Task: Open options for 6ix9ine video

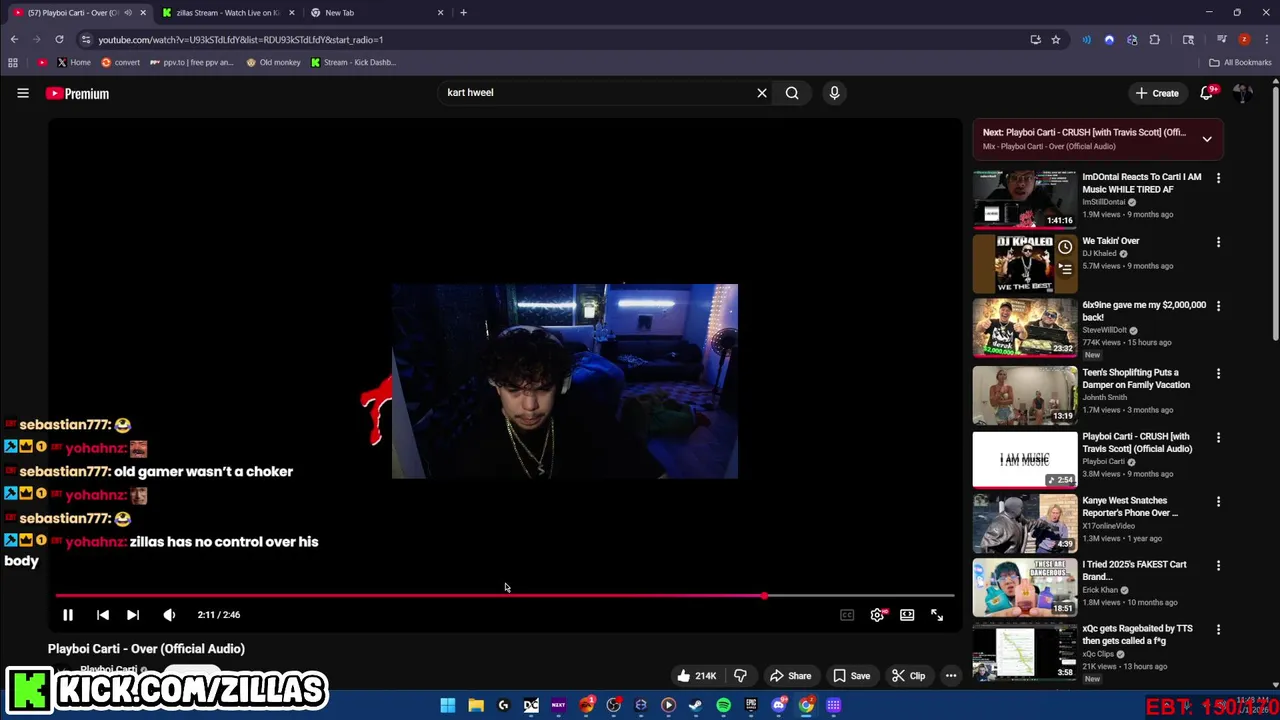Action: 1218,306
